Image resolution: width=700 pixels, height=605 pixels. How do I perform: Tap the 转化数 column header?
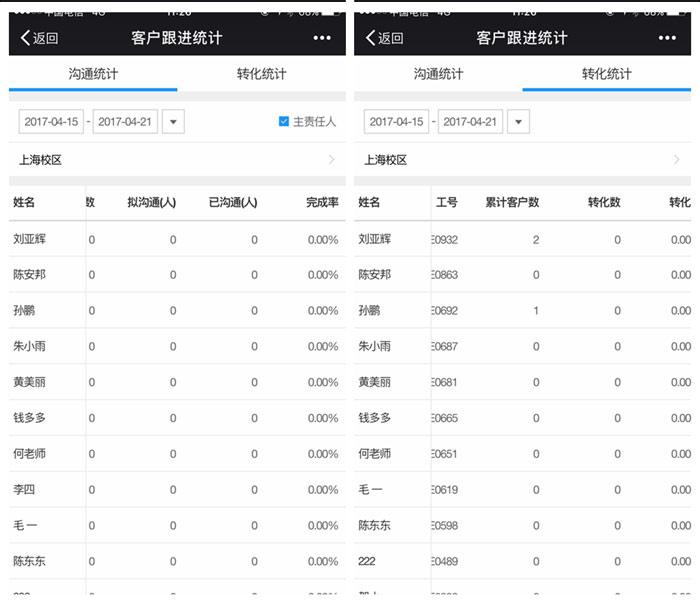[603, 202]
